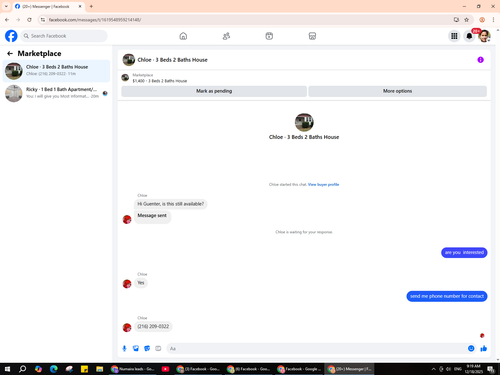Viewport: 500px width, 375px height.
Task: Open the Marketplace storefront icon in top navigation
Action: pyautogui.click(x=312, y=36)
